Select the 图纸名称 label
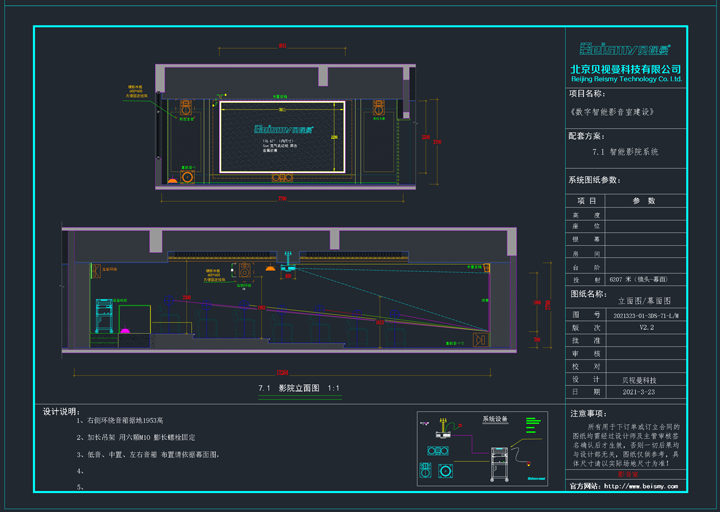The width and height of the screenshot is (720, 512). [x=589, y=294]
